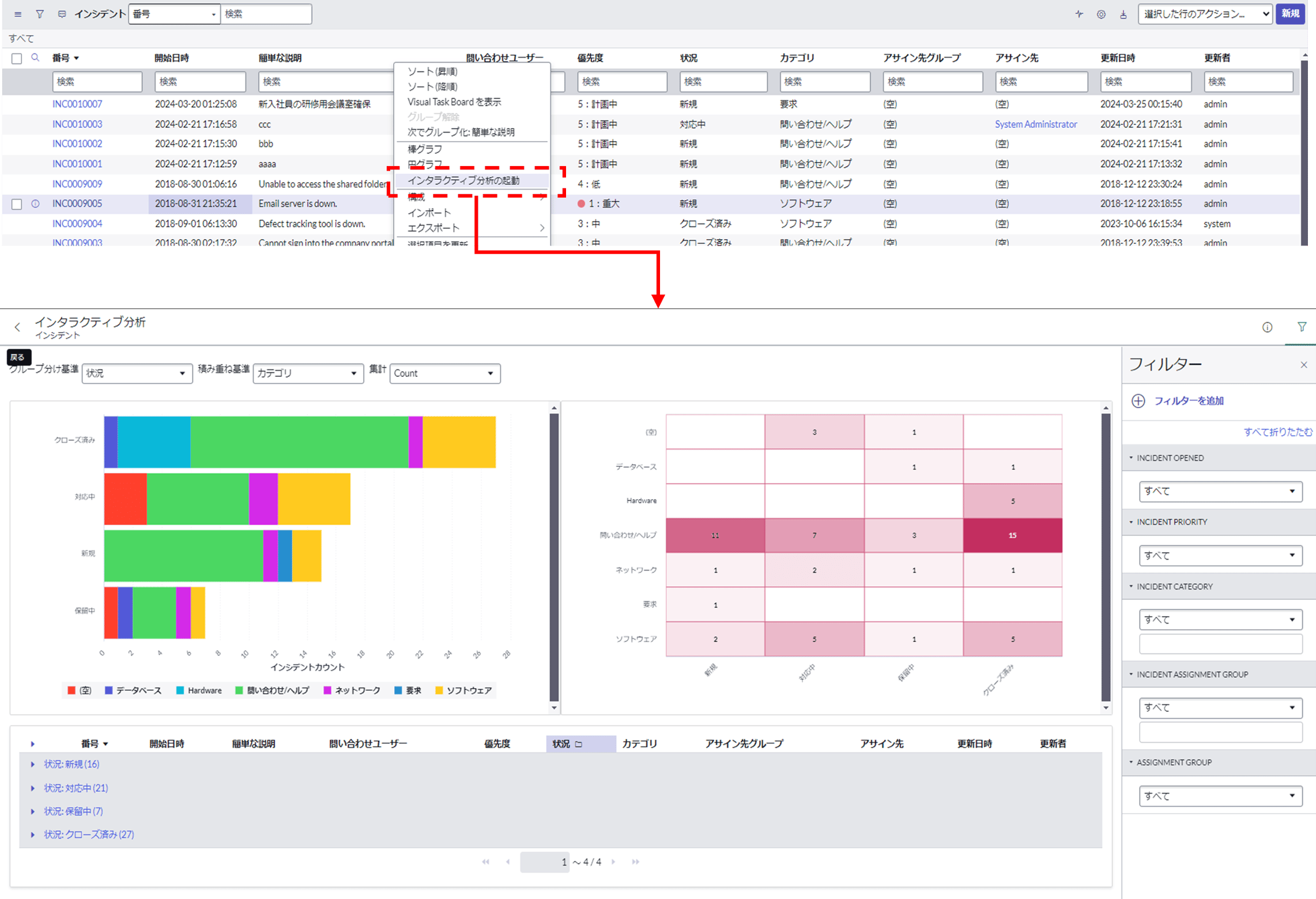The height and width of the screenshot is (899, 1316).
Task: Open 選択した行のアクション dropdown
Action: tap(1205, 14)
